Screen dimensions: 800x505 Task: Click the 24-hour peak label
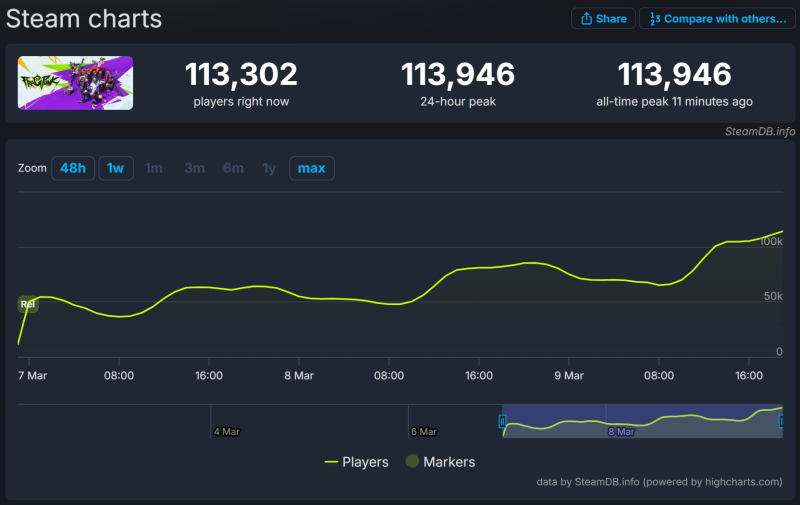tap(458, 102)
